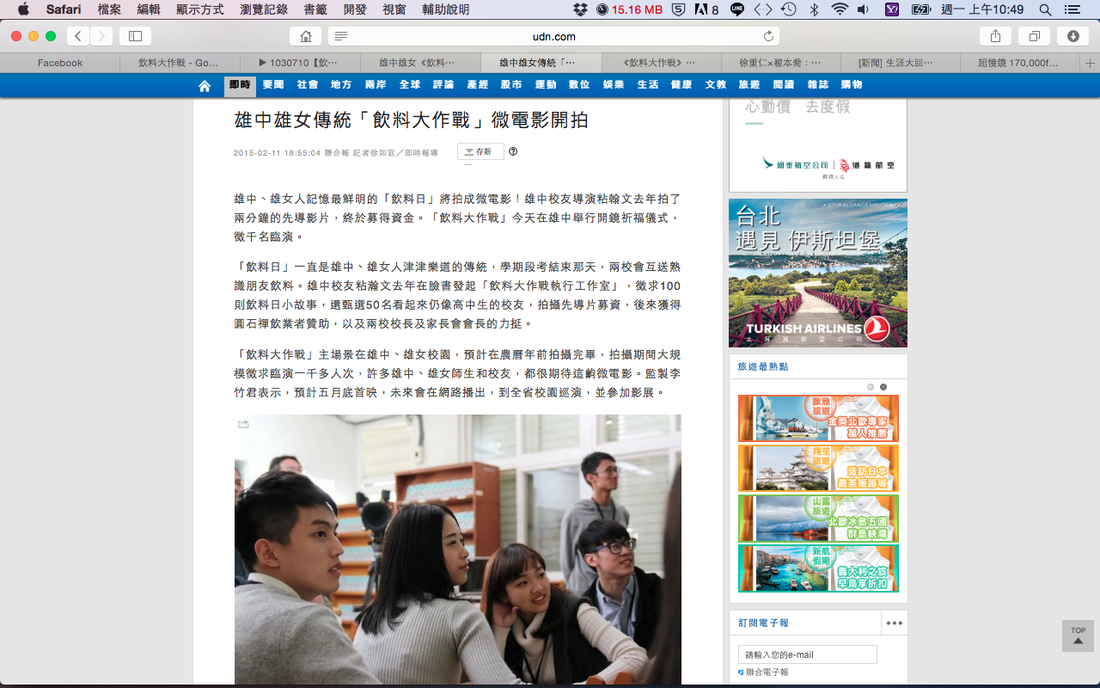1100x688 pixels.
Task: Add a new tab with plus button
Action: pyautogui.click(x=1089, y=63)
